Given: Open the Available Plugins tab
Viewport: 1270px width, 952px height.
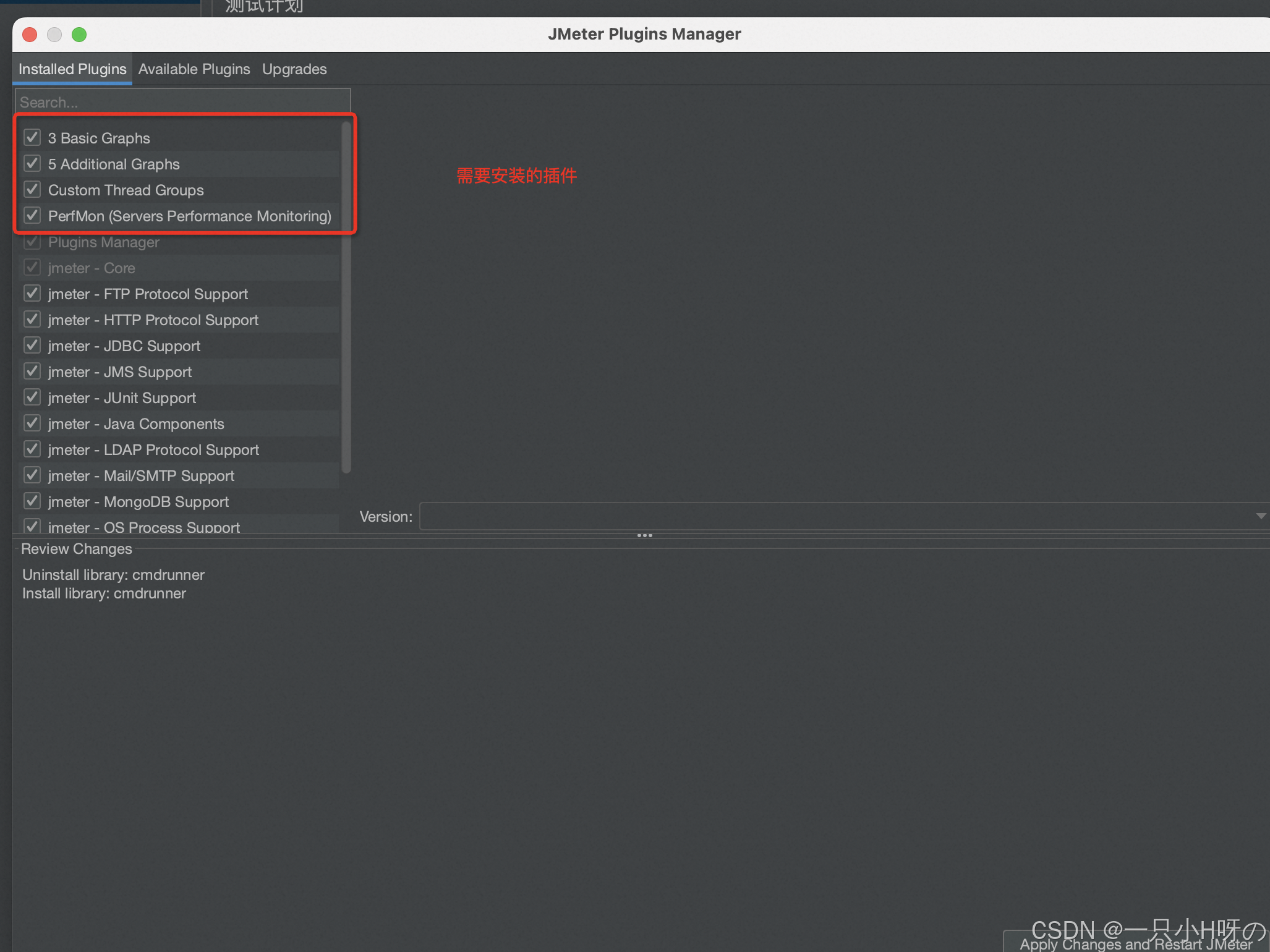Looking at the screenshot, I should (194, 69).
